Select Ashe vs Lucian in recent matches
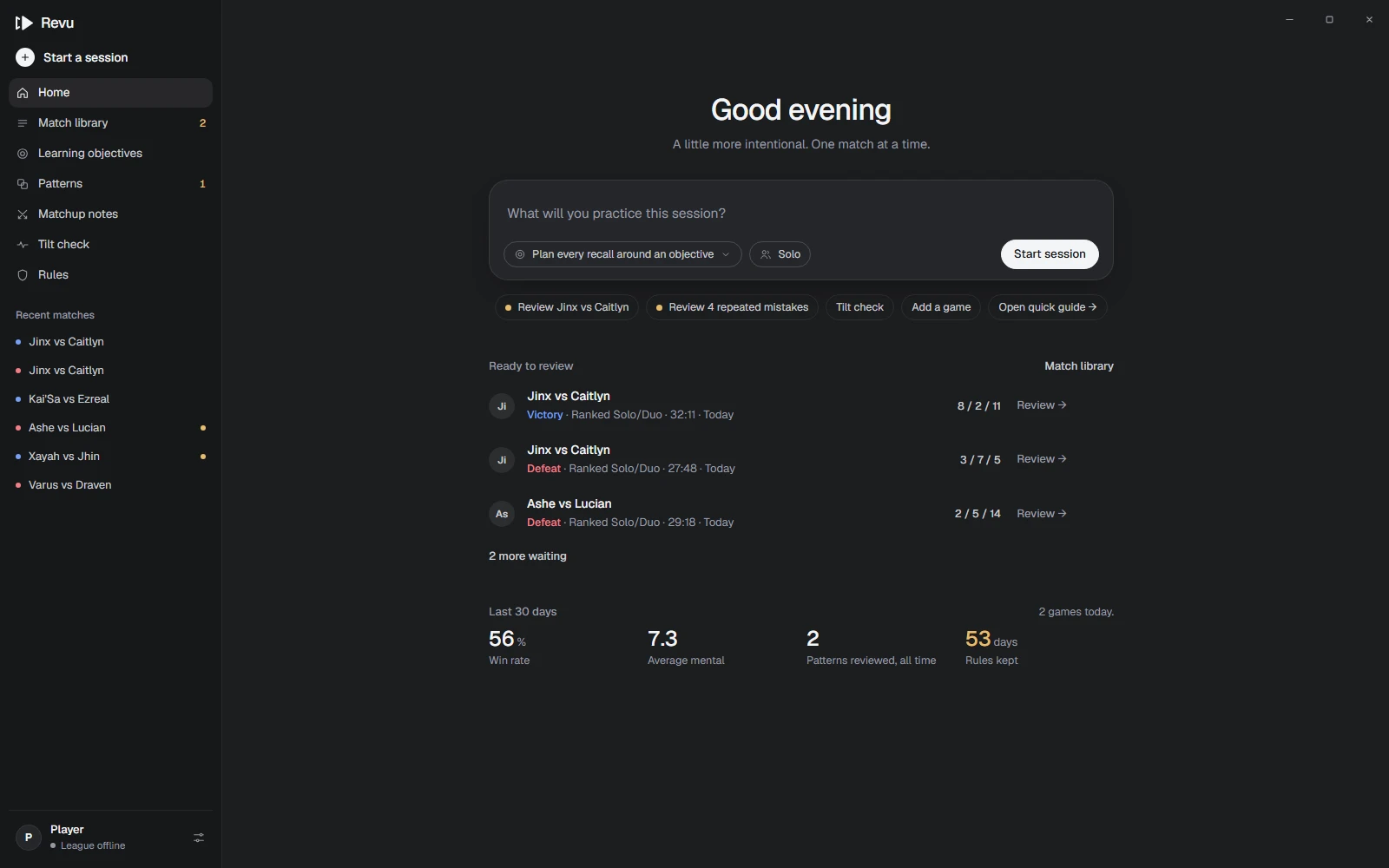This screenshot has height=868, width=1389. (110, 428)
